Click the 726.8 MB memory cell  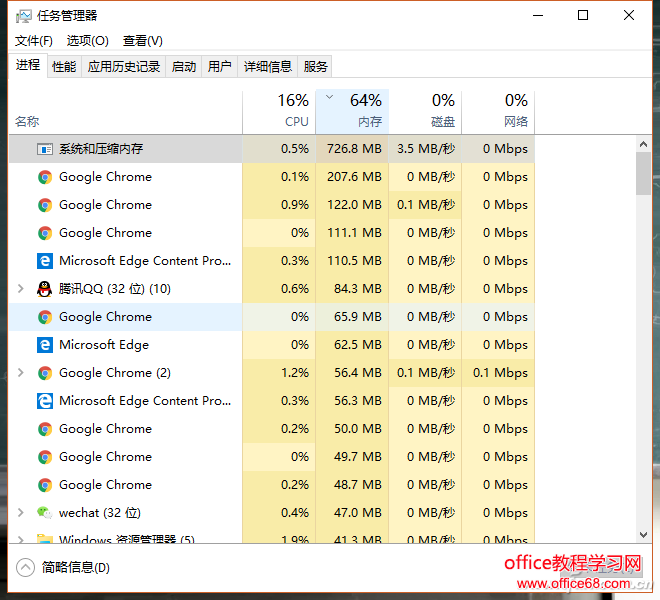pos(352,149)
